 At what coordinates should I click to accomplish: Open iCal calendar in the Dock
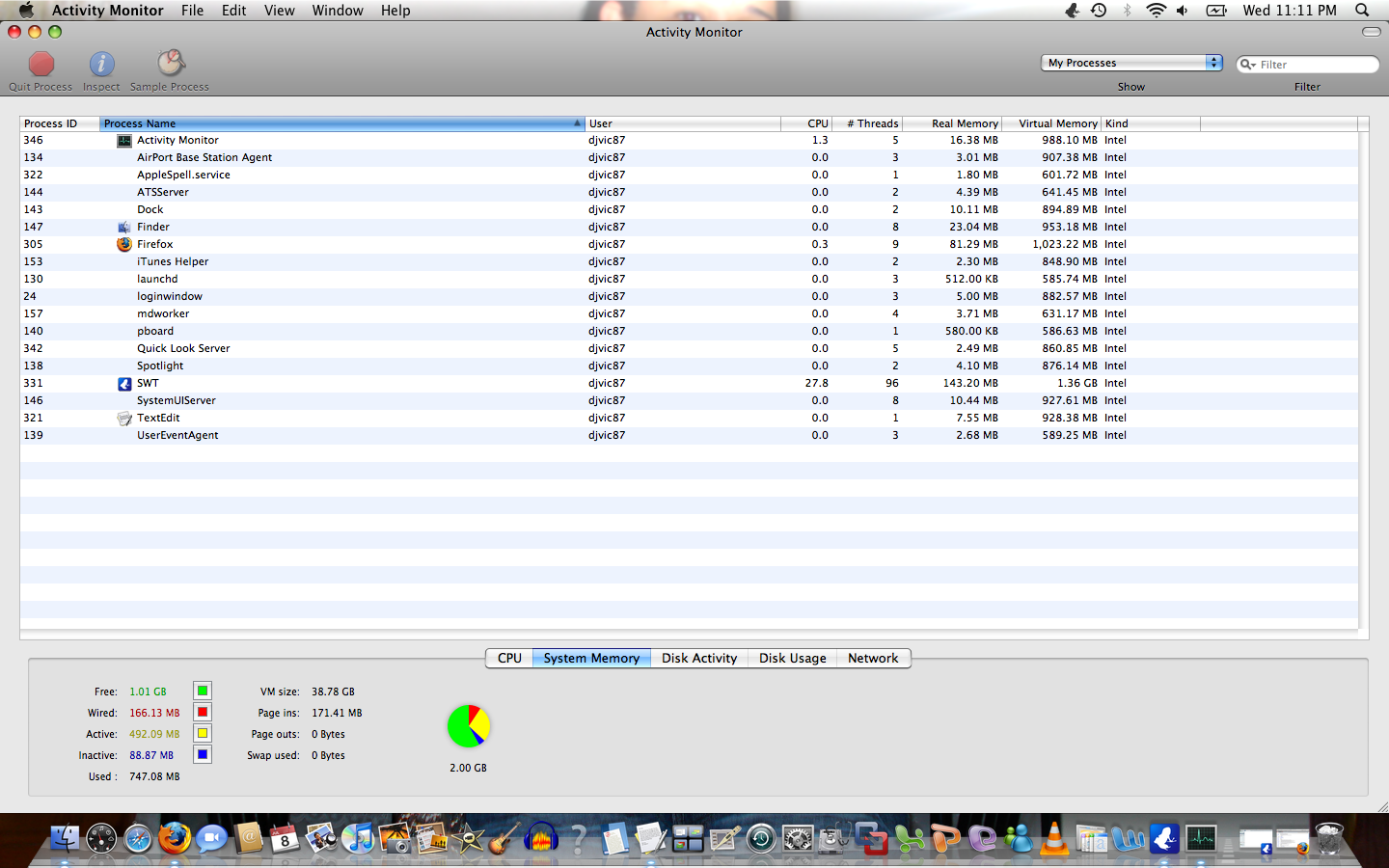pos(285,838)
